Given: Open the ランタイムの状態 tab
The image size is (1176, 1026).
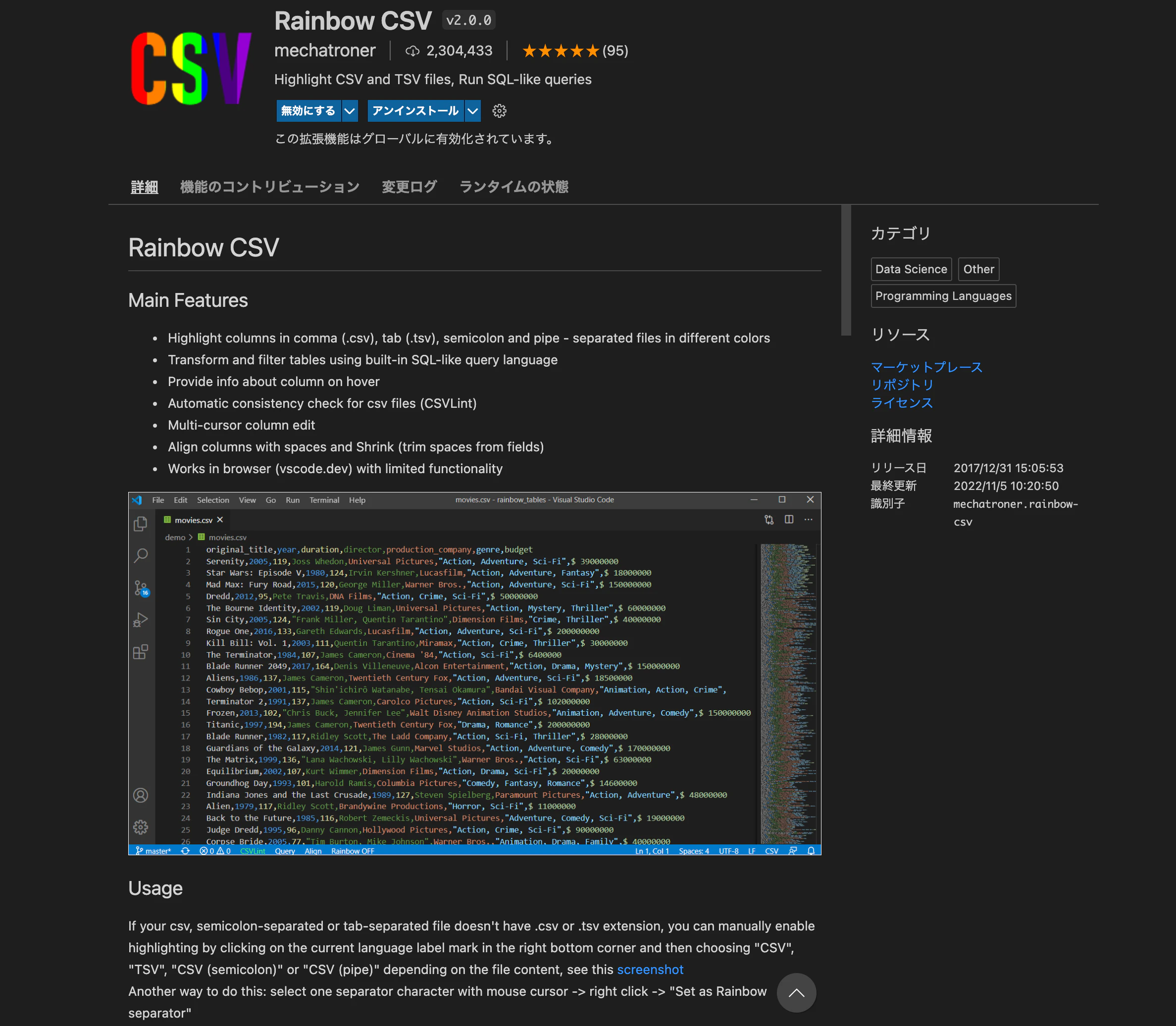Looking at the screenshot, I should coord(514,187).
